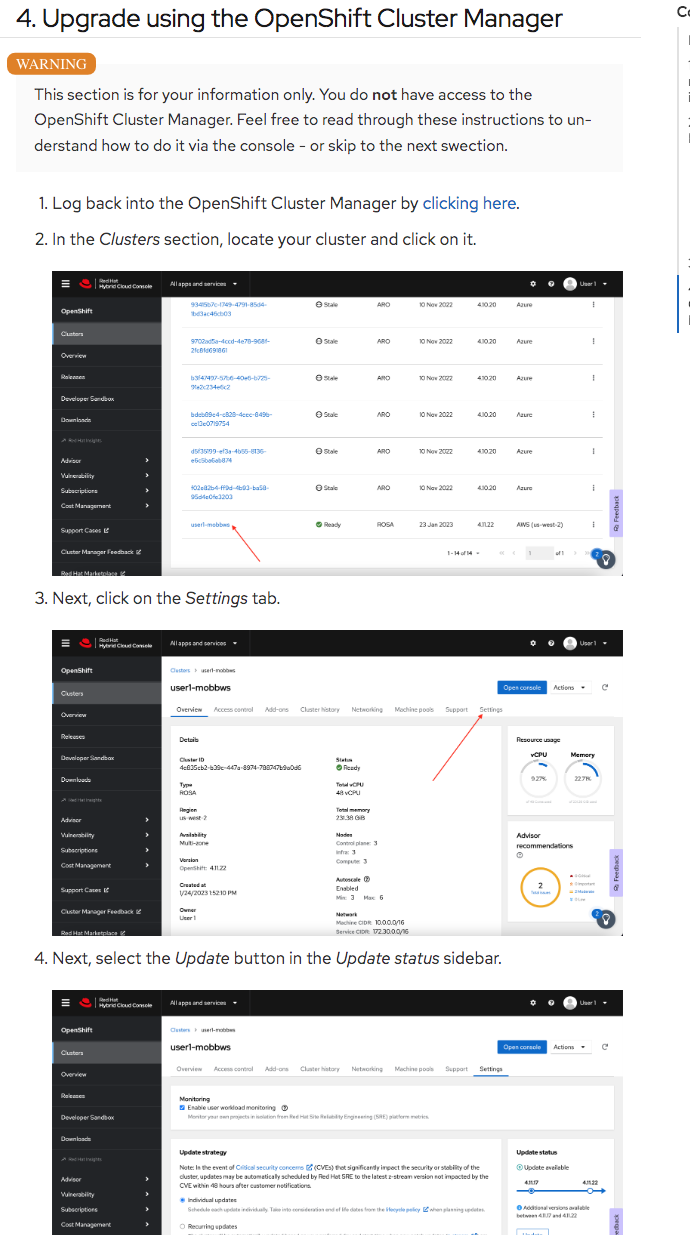Click the Advisor recommendations total issues donut
This screenshot has width=690, height=1235.
541,887
